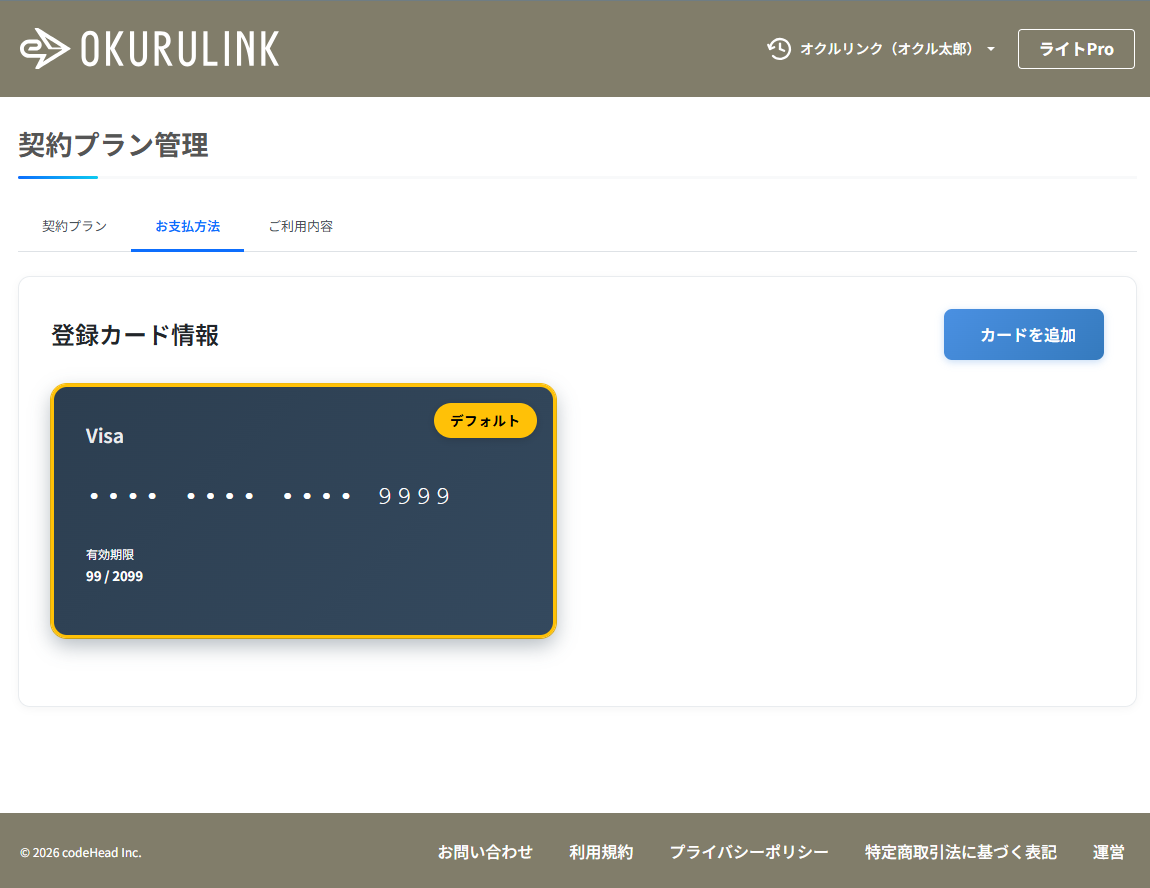The image size is (1150, 888).
Task: Click the ライトPro plan button
Action: tap(1076, 49)
